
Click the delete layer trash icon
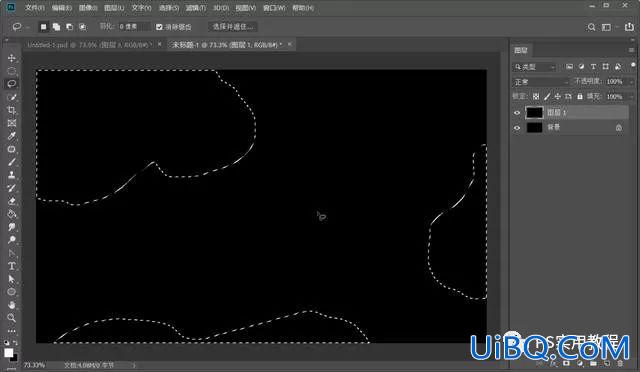tap(620, 363)
